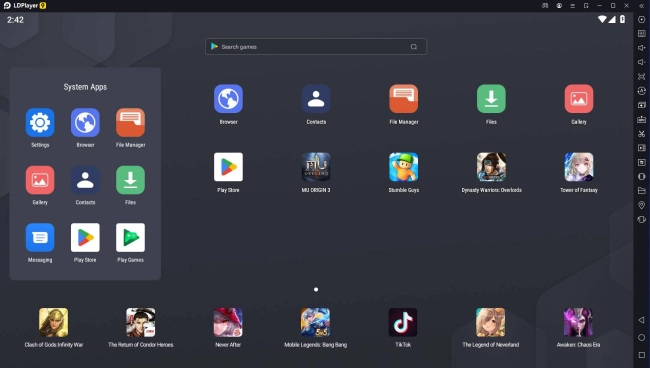Click the volume up sidebar icon

coord(641,48)
